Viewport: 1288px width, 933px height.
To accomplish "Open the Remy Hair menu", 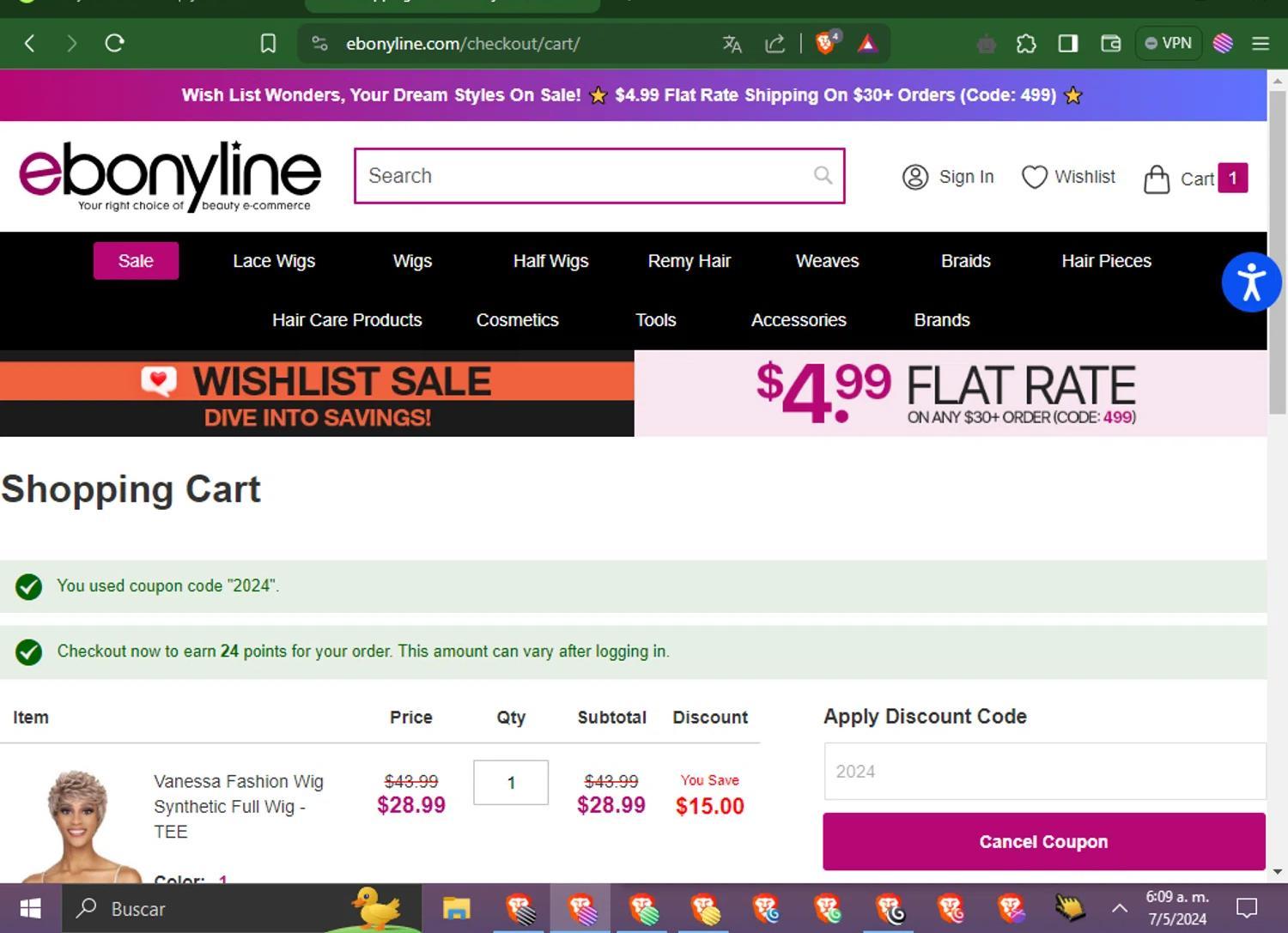I will [x=689, y=261].
